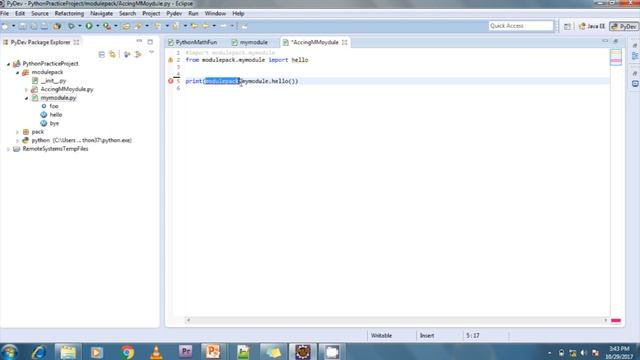Select __init__.py in the tree
The width and height of the screenshot is (640, 360).
[53, 81]
